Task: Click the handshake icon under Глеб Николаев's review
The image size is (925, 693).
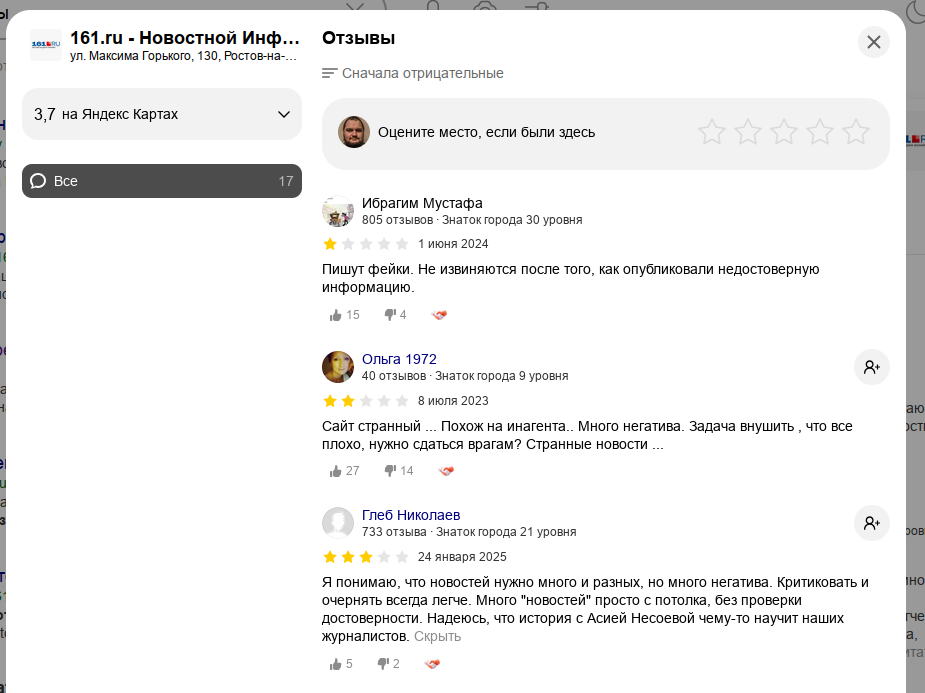Action: tap(432, 664)
